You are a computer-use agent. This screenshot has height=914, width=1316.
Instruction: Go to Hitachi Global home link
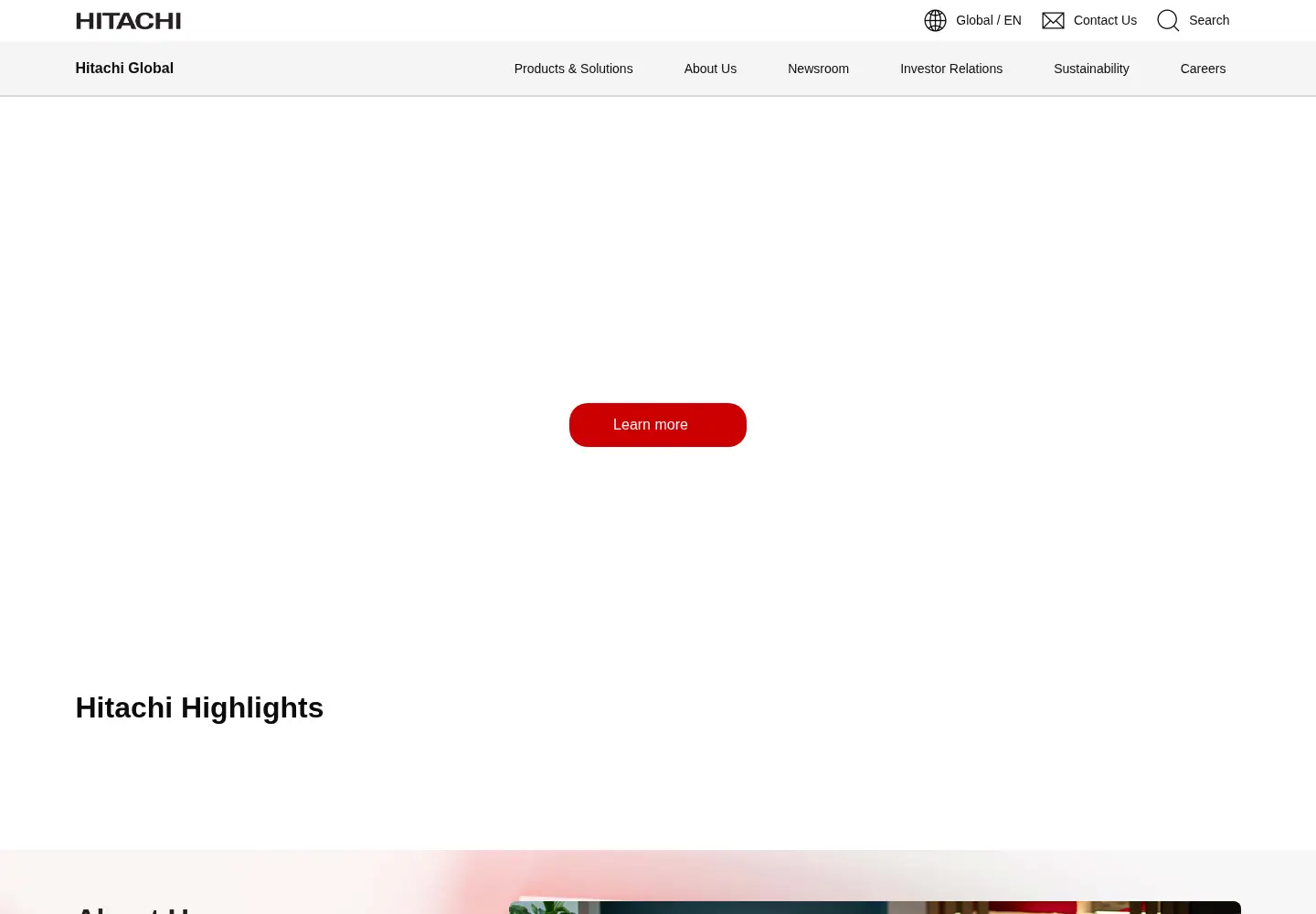pos(124,69)
